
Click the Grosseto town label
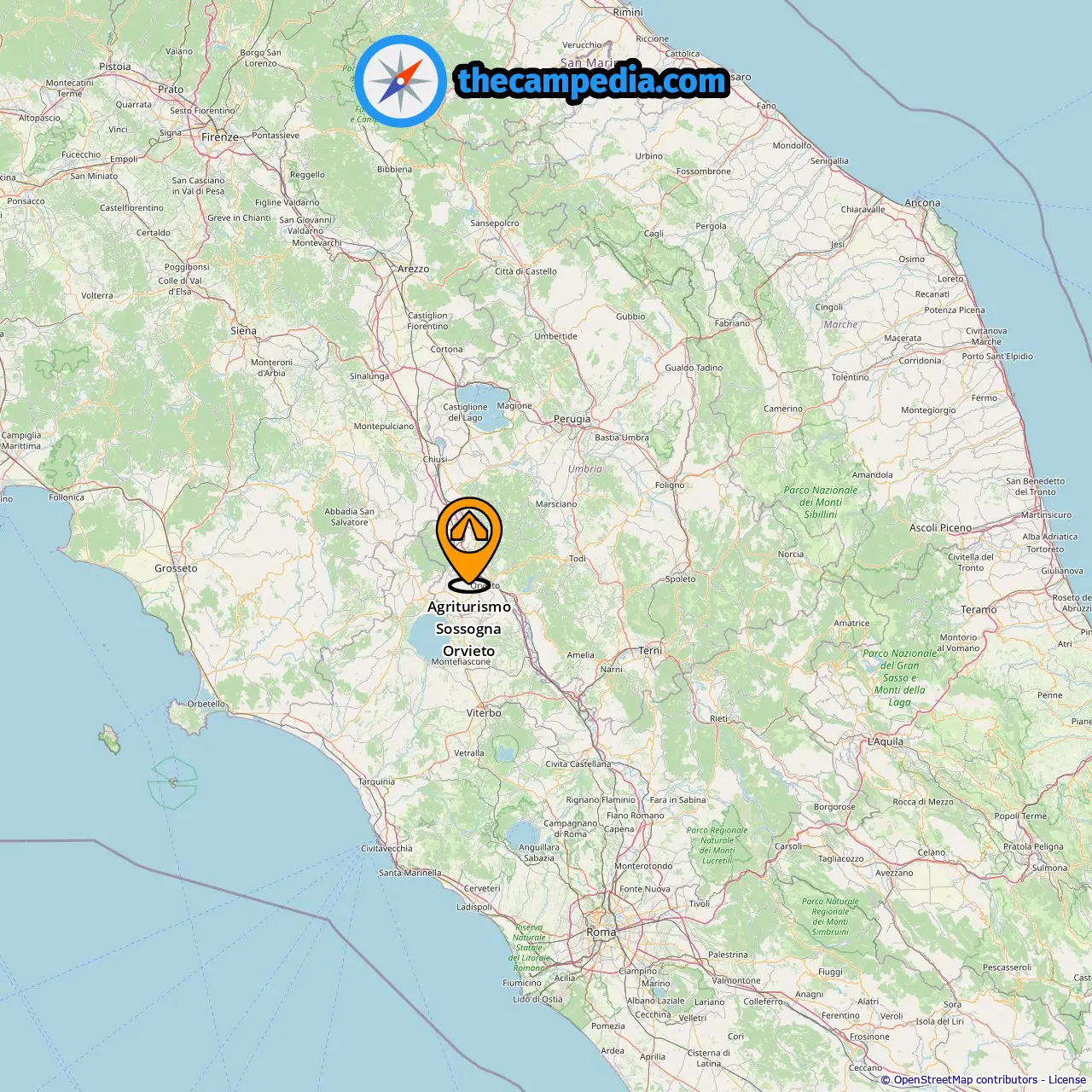coord(176,568)
